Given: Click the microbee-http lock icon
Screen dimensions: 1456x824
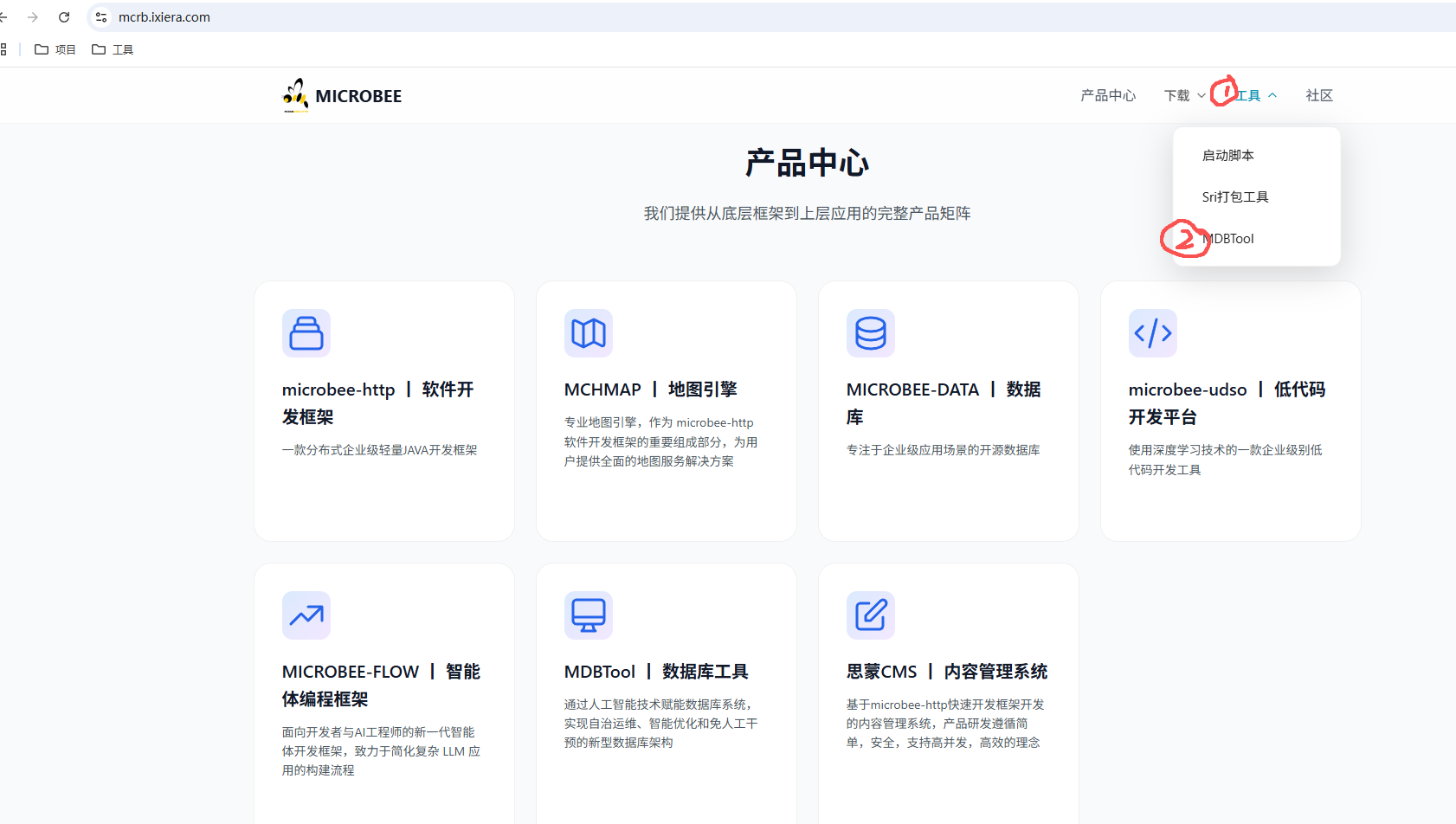Looking at the screenshot, I should pos(306,333).
